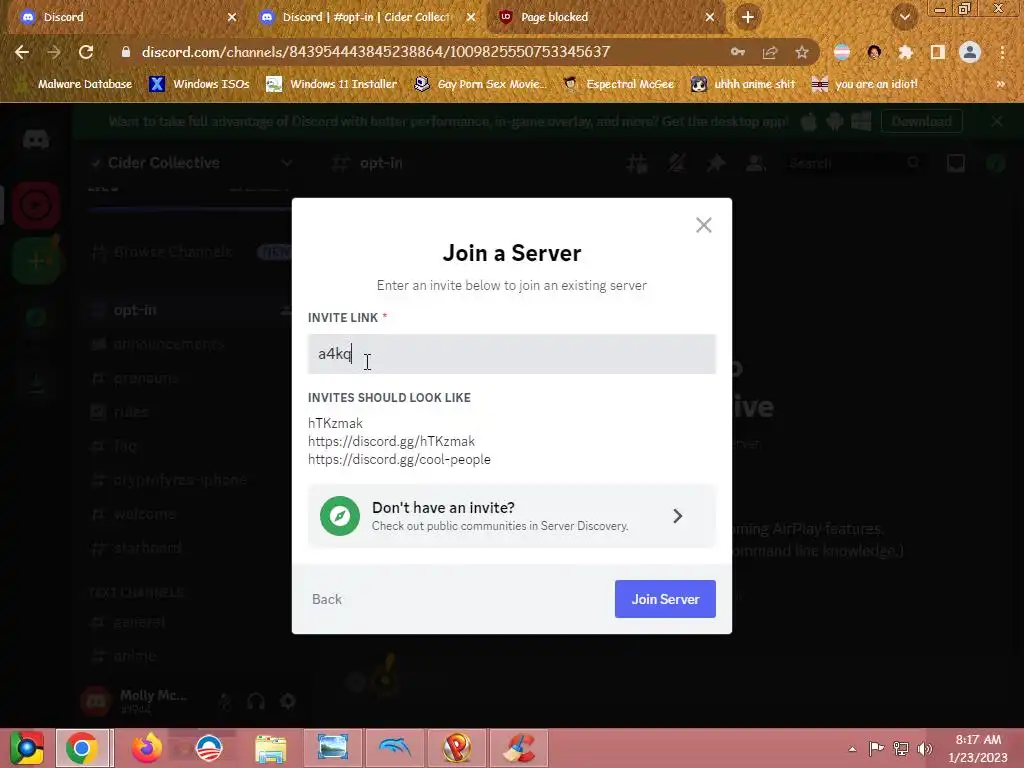Open the you are an idiot bookmark
The height and width of the screenshot is (768, 1024).
click(x=865, y=84)
